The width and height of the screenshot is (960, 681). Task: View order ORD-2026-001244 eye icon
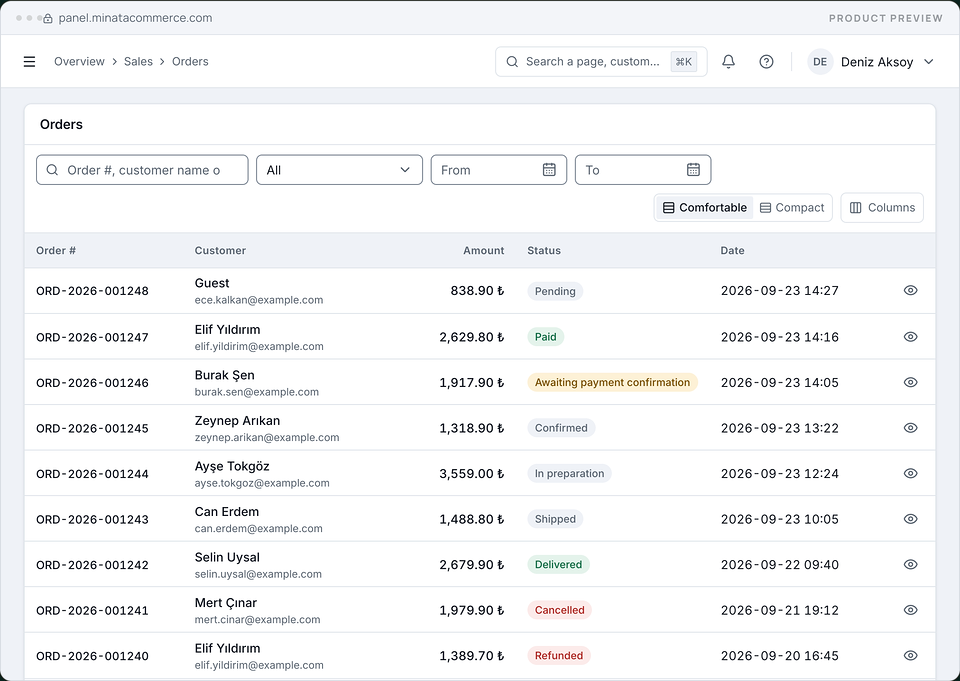tap(910, 473)
